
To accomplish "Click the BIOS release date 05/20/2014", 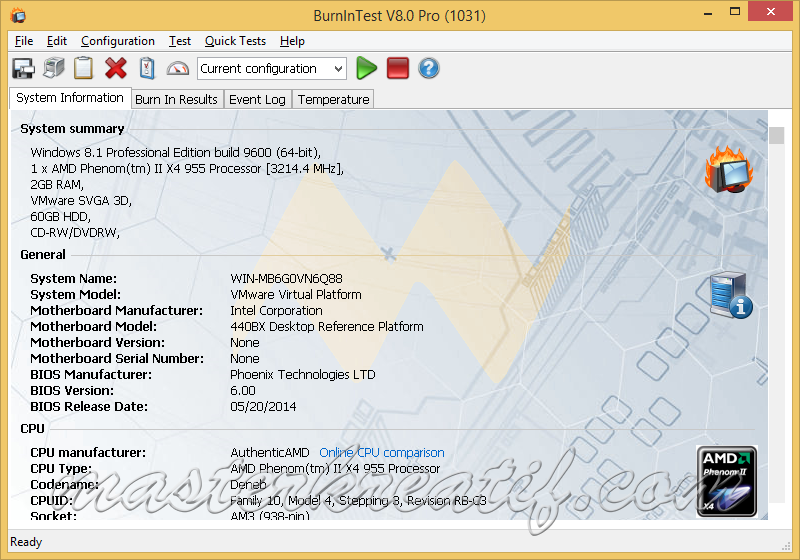I will [x=263, y=406].
